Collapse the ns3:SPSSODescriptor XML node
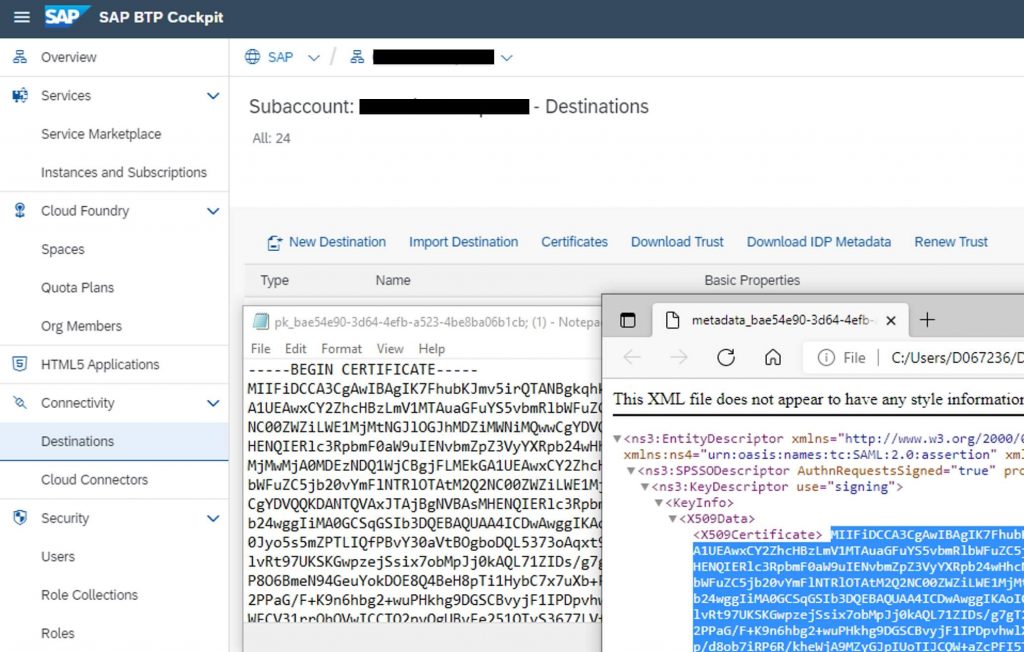1024x652 pixels. (631, 470)
